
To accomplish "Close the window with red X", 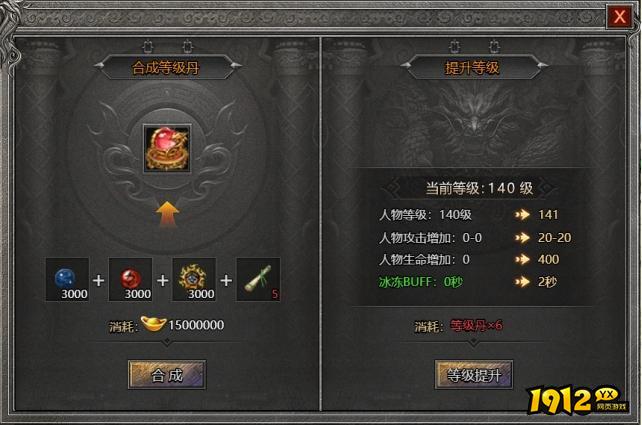I will (x=619, y=17).
